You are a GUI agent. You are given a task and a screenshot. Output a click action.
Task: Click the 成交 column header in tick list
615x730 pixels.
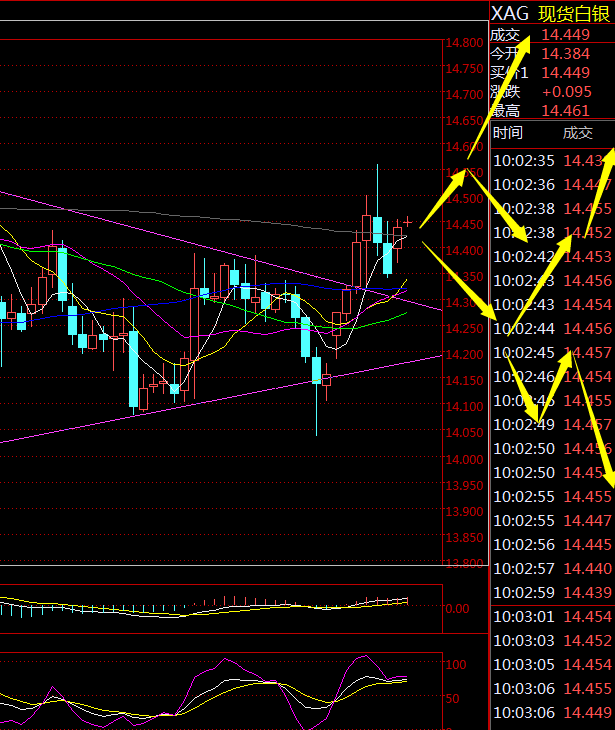click(577, 133)
